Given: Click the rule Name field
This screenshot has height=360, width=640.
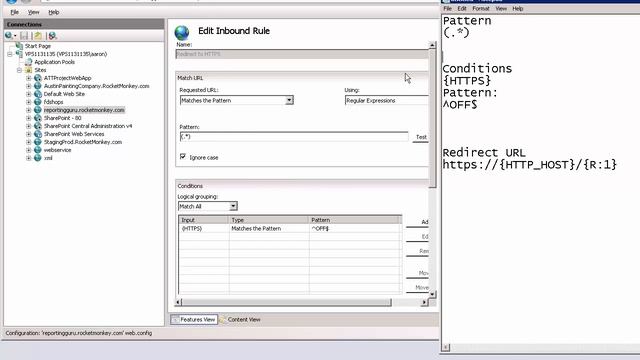Looking at the screenshot, I should pyautogui.click(x=302, y=54).
